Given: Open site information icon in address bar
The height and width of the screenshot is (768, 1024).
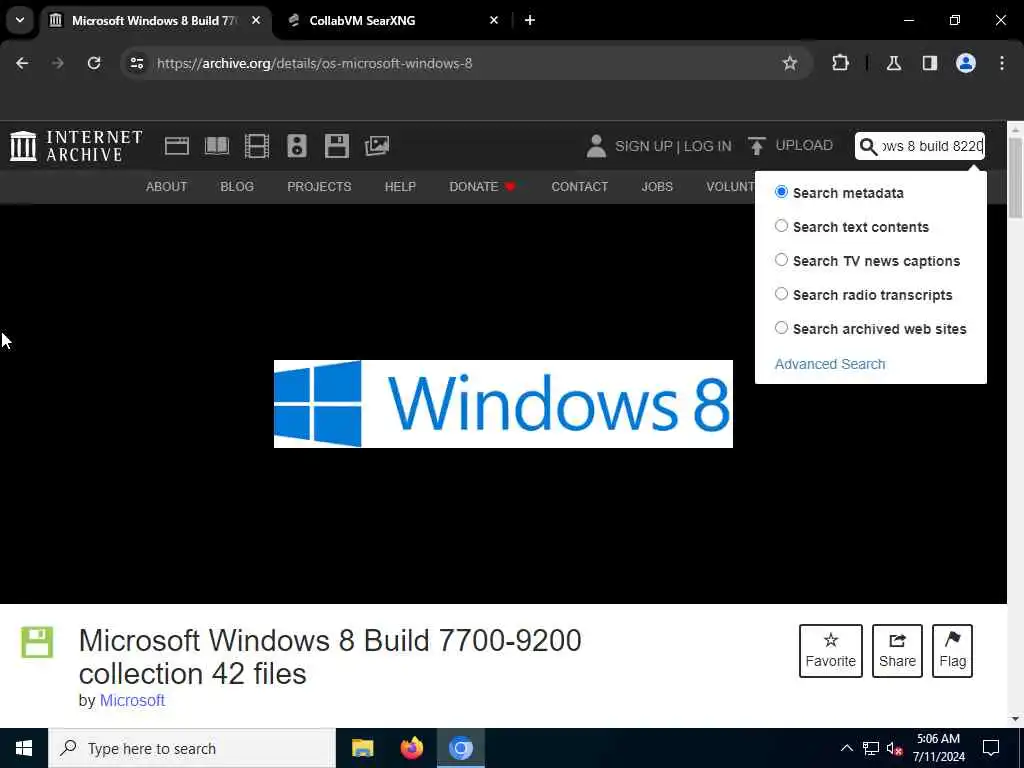Looking at the screenshot, I should (136, 63).
